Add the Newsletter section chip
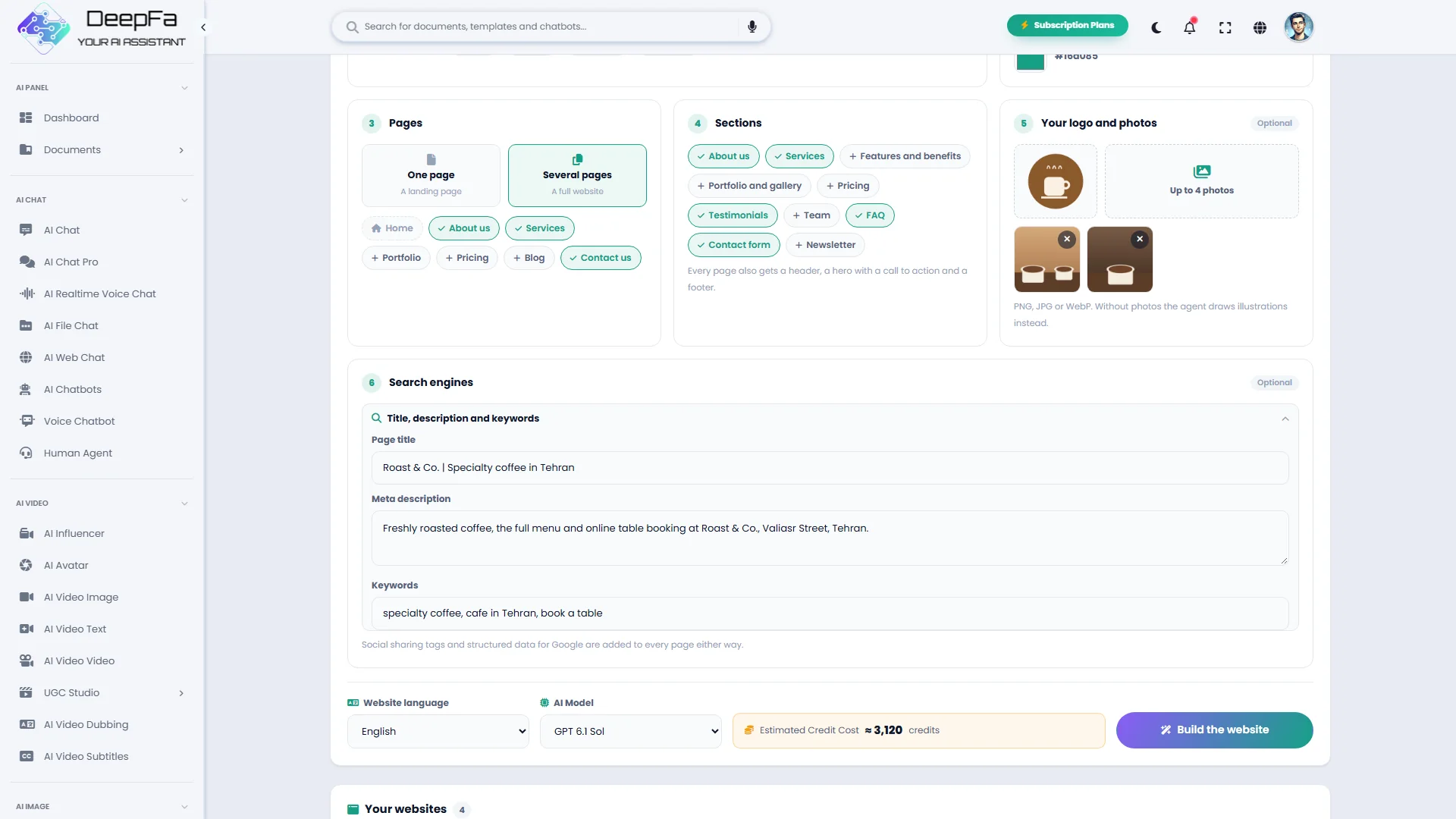Screen dimensions: 1456x819 point(825,245)
